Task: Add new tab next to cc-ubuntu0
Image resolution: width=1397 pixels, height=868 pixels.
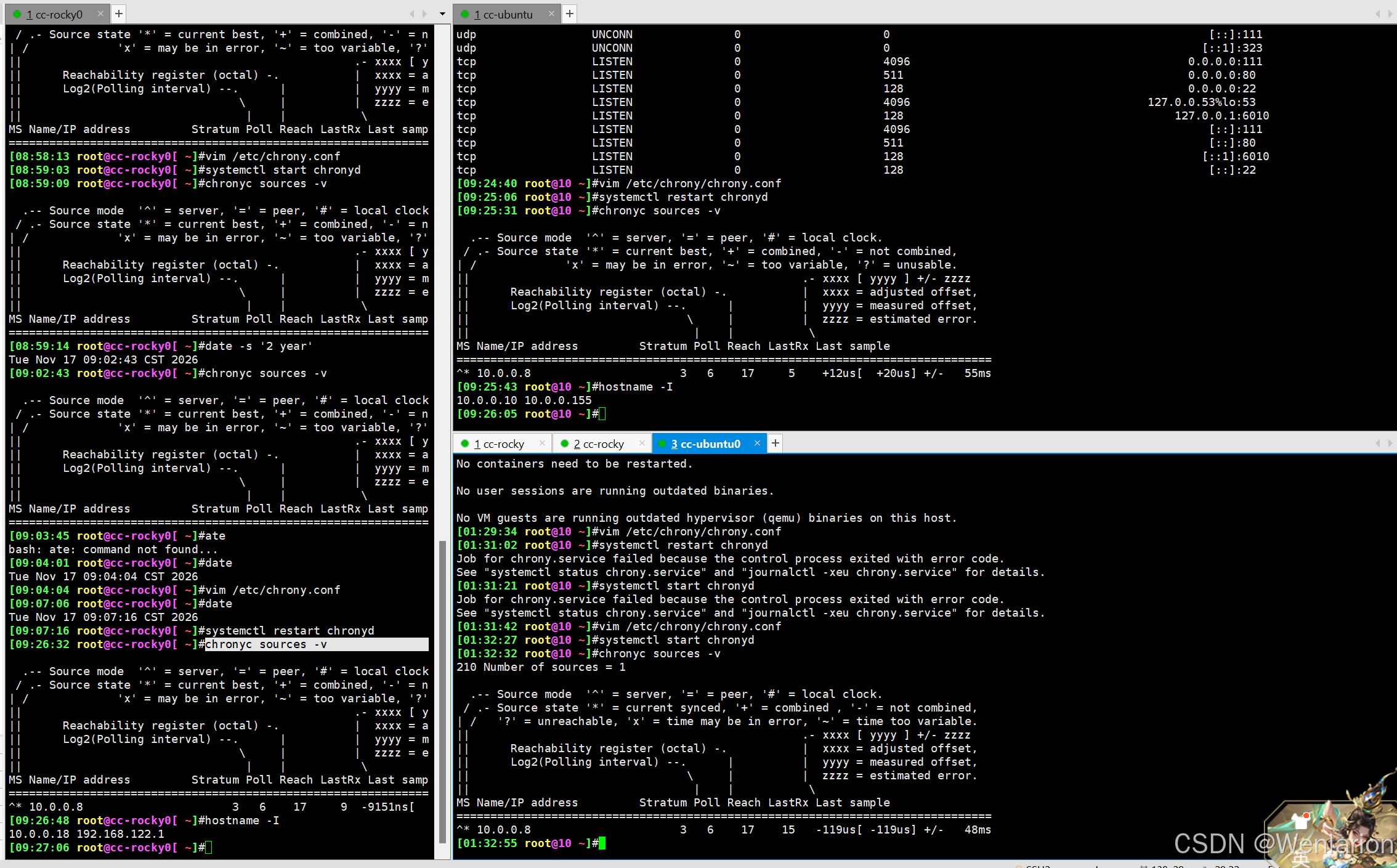Action: (x=775, y=443)
